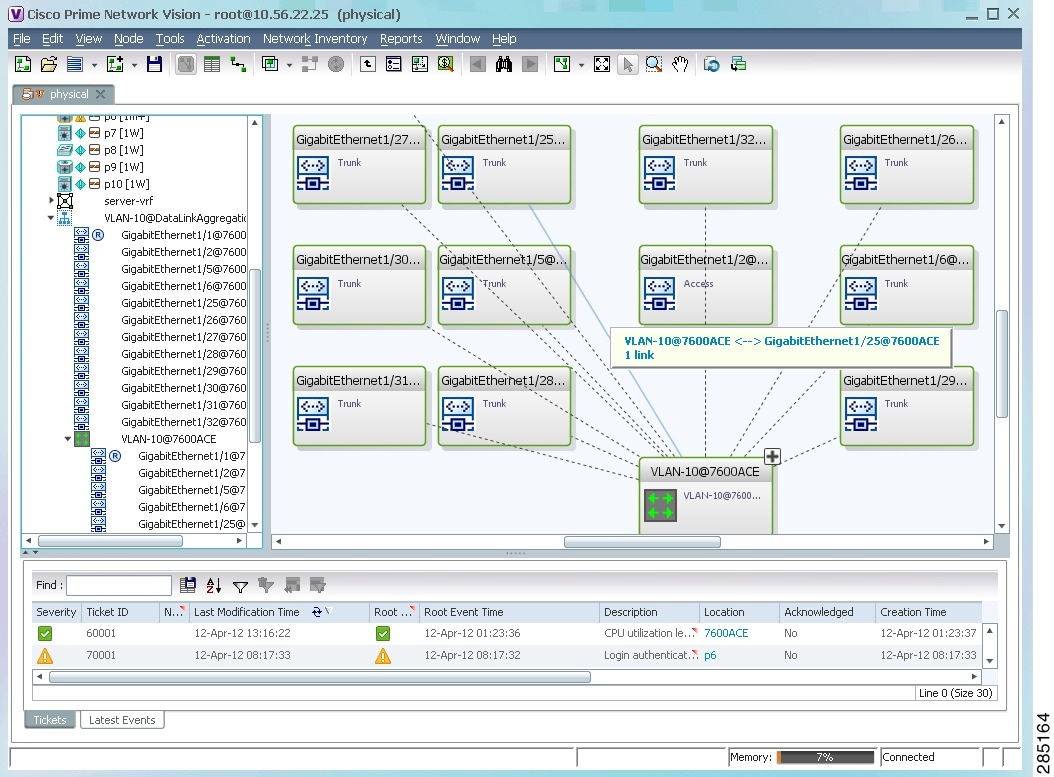Sort by Severity column header
The width and height of the screenshot is (1054, 777).
pos(56,612)
